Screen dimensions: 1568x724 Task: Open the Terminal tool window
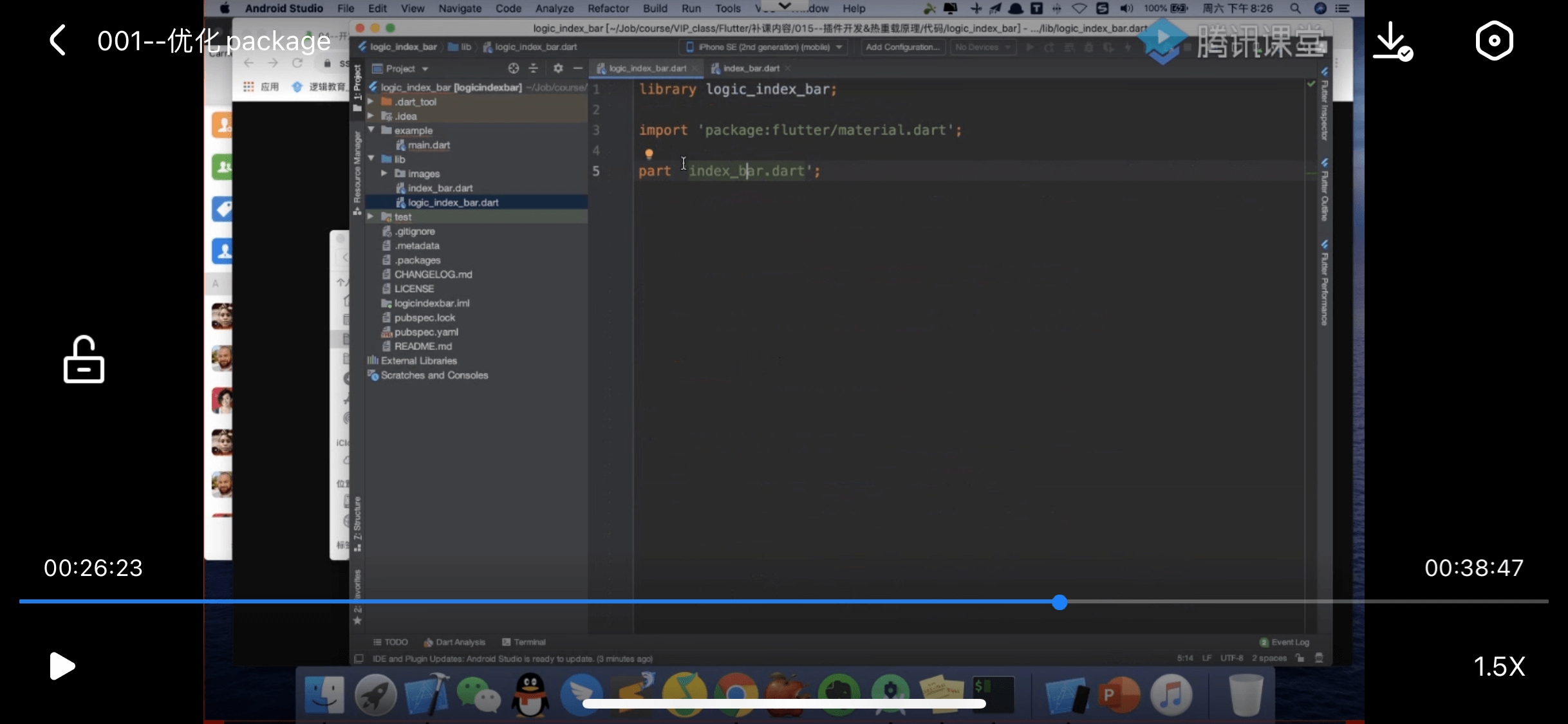pyautogui.click(x=524, y=642)
